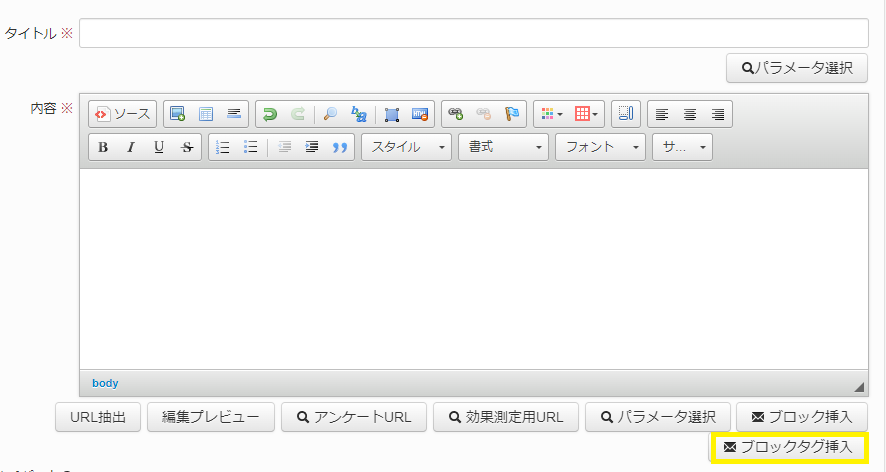
Task: Open the text color picker dropdown
Action: coord(552,114)
